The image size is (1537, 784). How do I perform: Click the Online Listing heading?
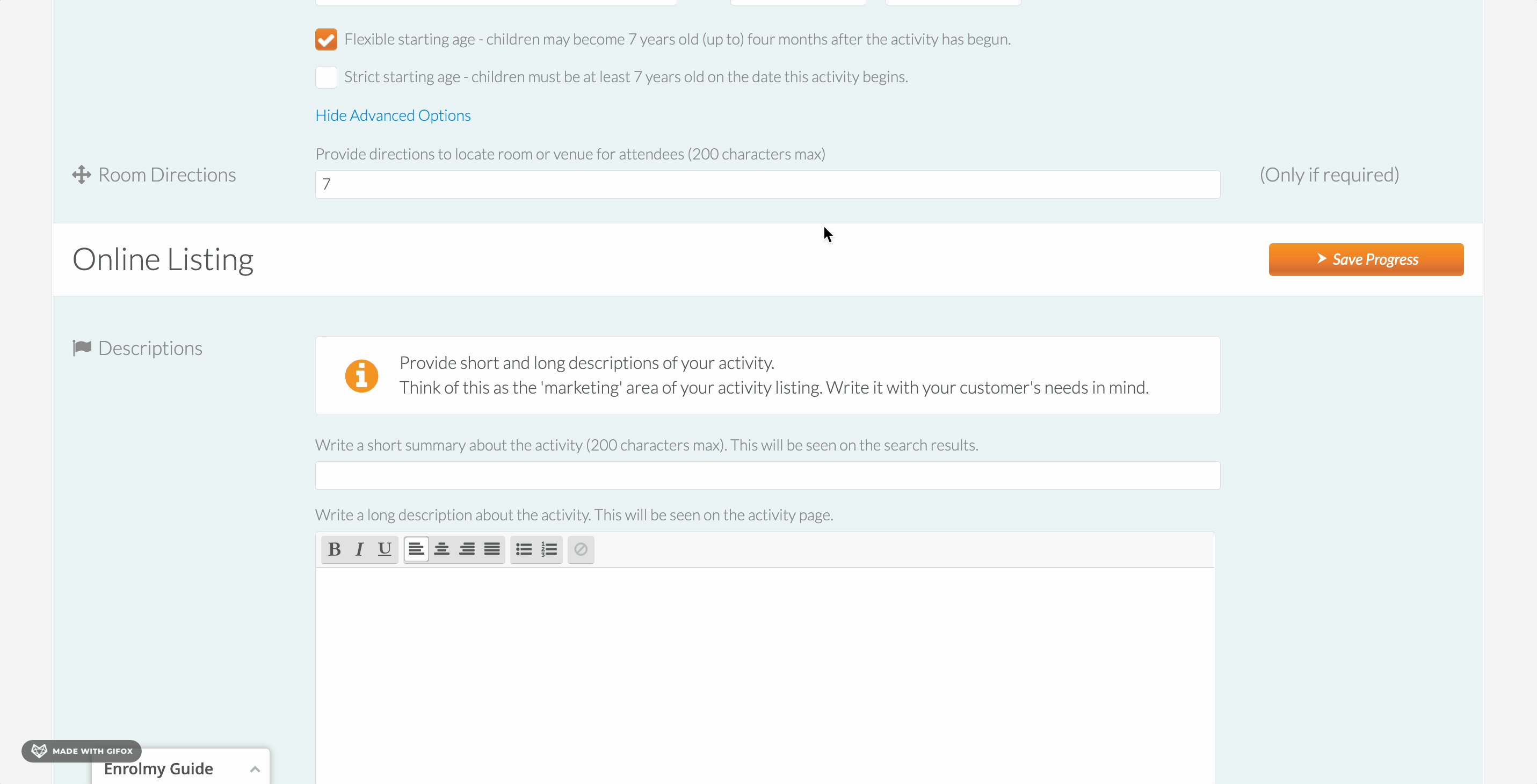(x=163, y=259)
